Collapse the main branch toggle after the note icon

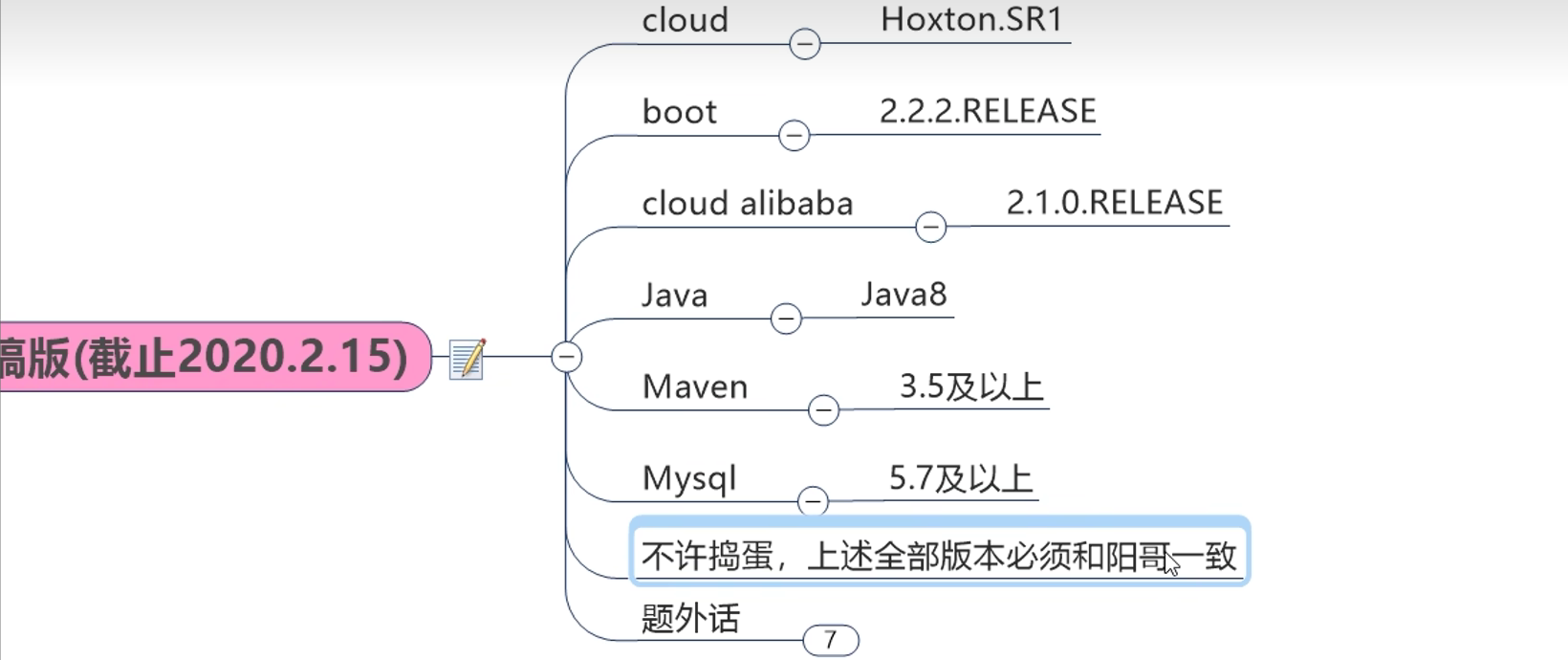pyautogui.click(x=566, y=357)
